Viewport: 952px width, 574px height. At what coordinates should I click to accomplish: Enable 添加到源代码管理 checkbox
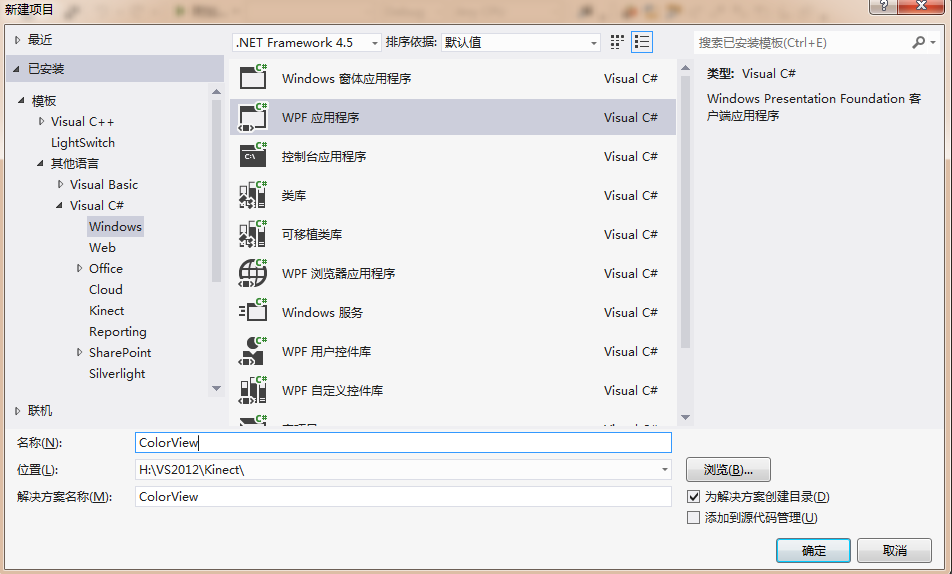coord(693,518)
